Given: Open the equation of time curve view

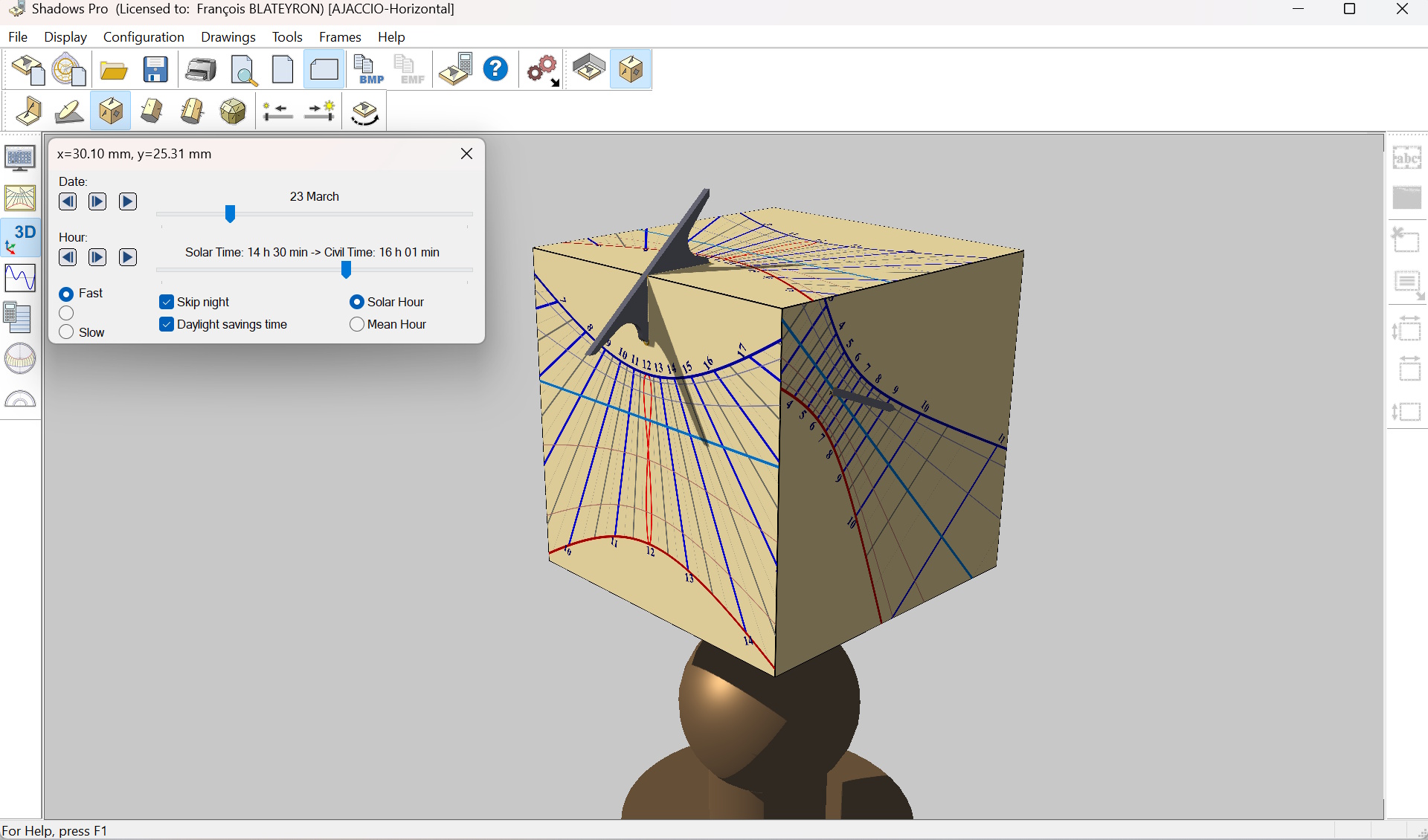Looking at the screenshot, I should coord(20,278).
